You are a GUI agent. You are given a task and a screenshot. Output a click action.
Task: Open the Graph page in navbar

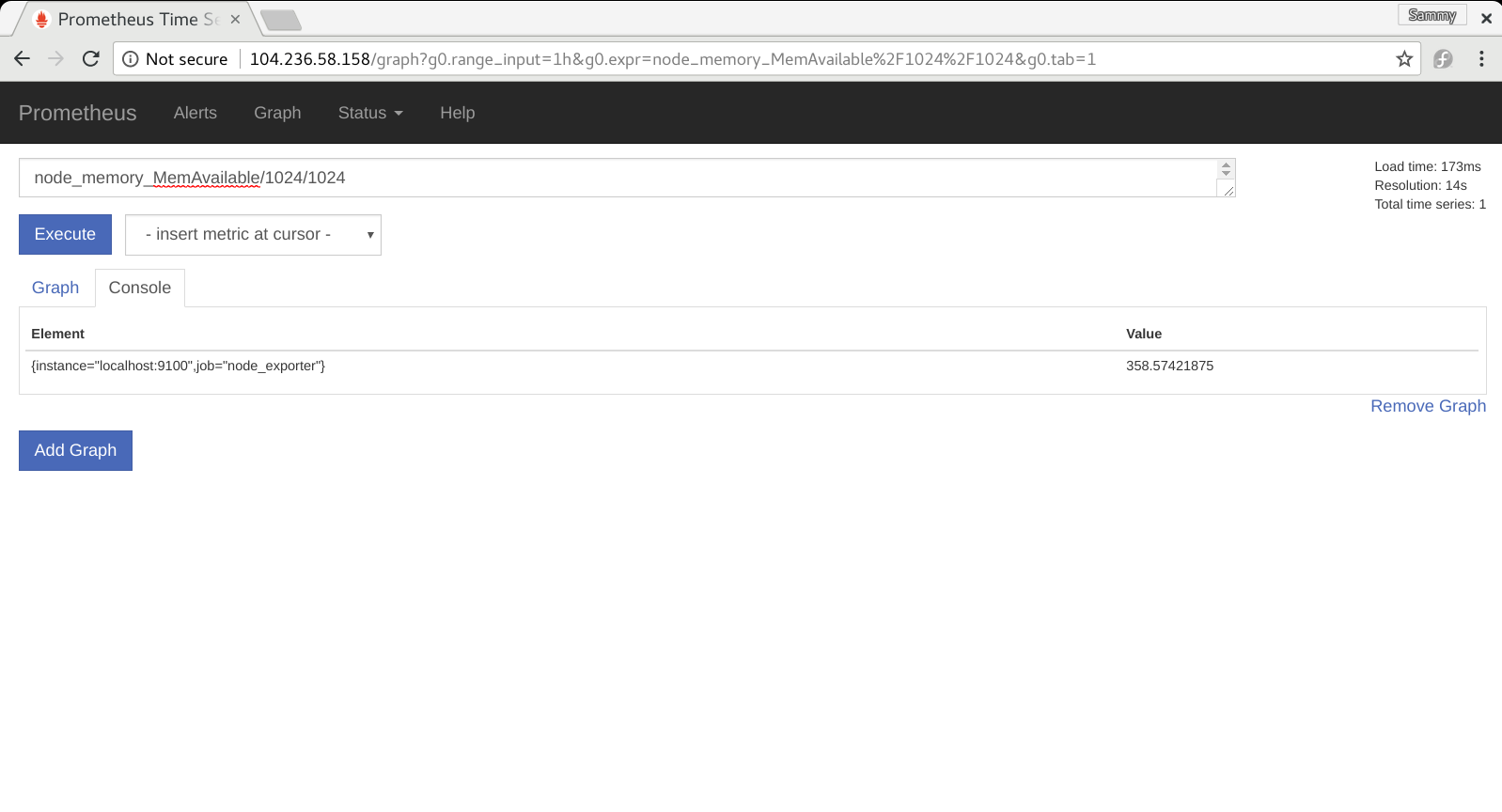click(277, 113)
